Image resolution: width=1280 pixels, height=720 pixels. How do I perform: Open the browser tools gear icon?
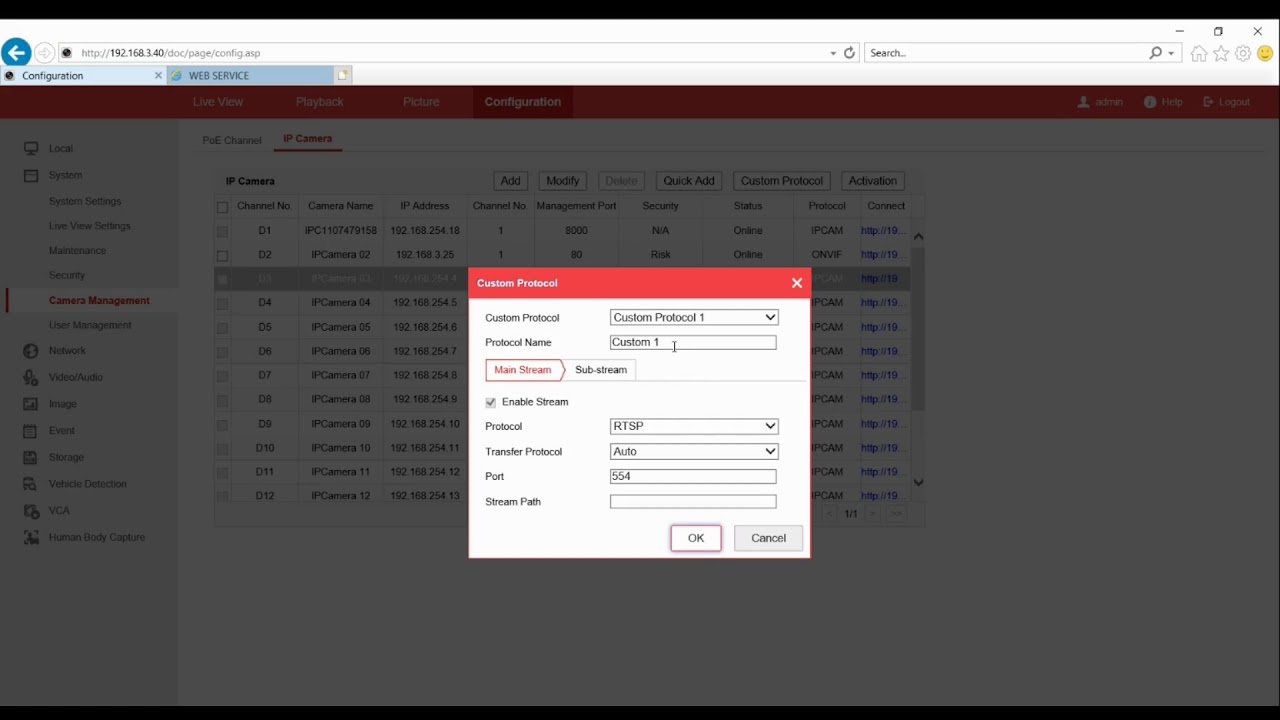point(1243,53)
